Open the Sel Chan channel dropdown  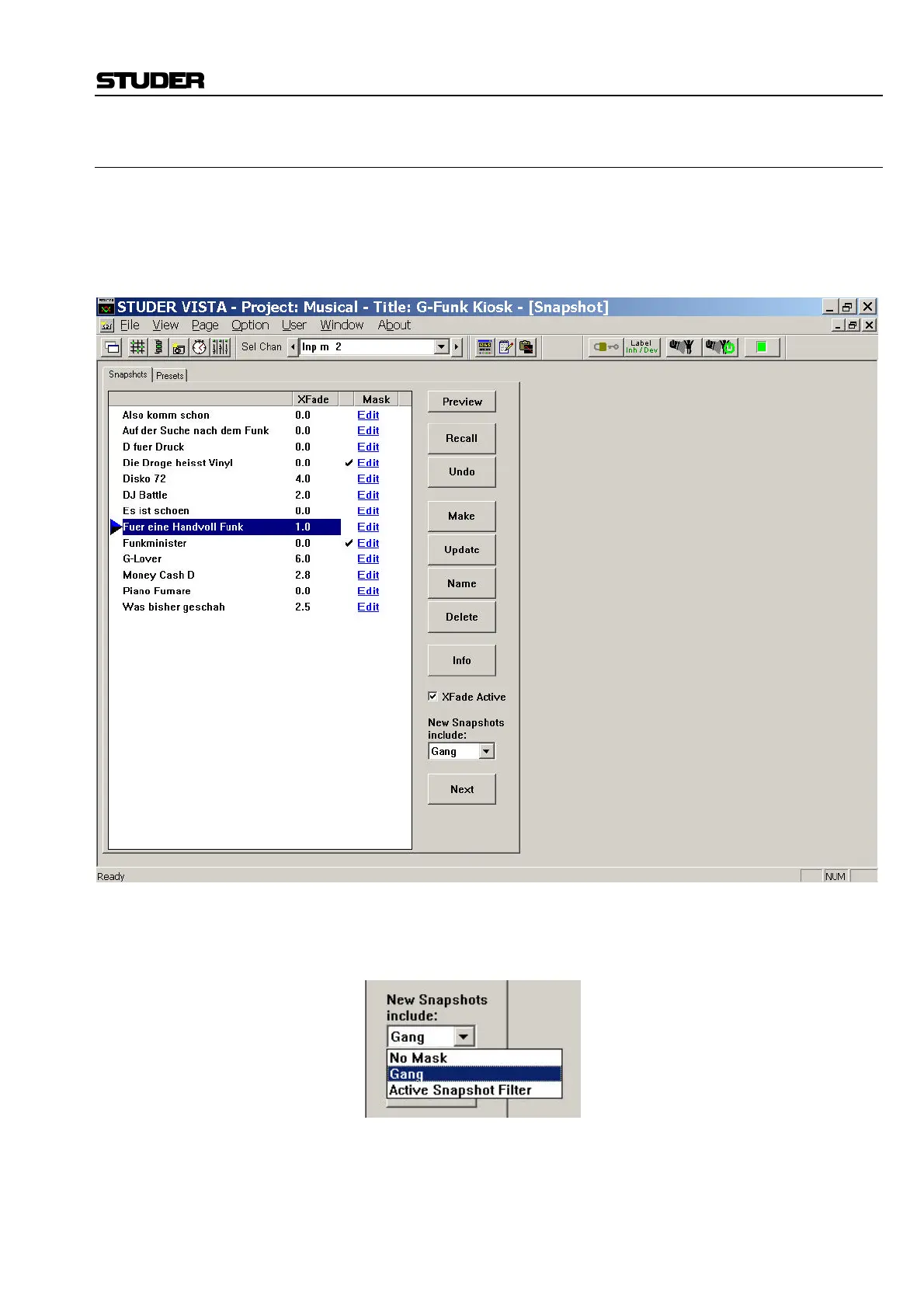click(x=442, y=347)
